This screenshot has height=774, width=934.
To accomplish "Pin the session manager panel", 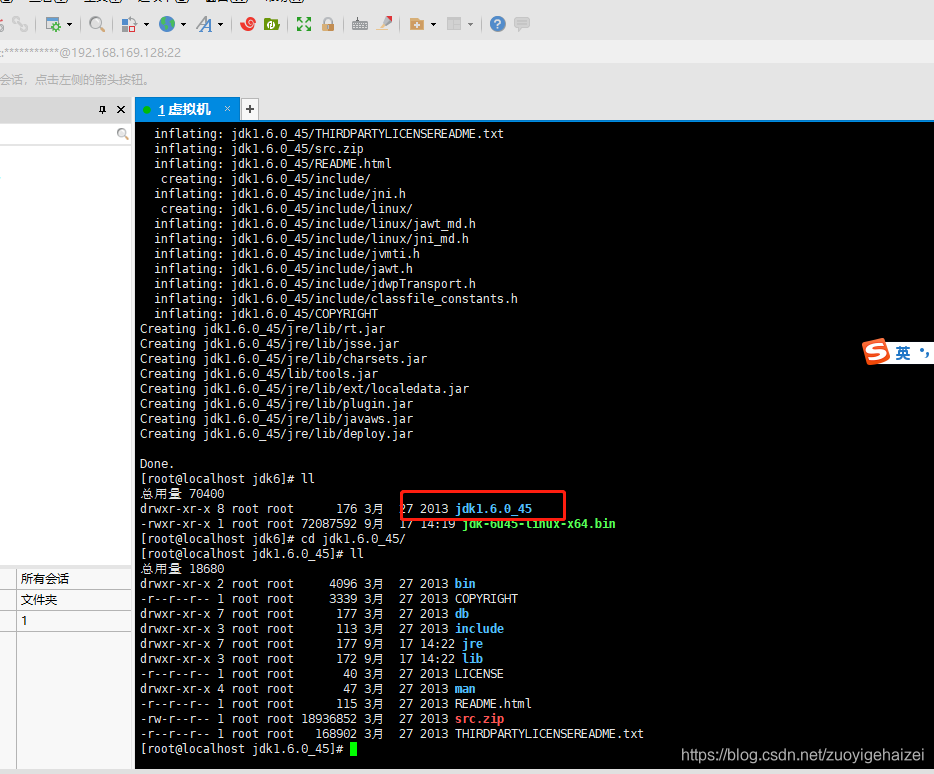I will click(x=102, y=110).
